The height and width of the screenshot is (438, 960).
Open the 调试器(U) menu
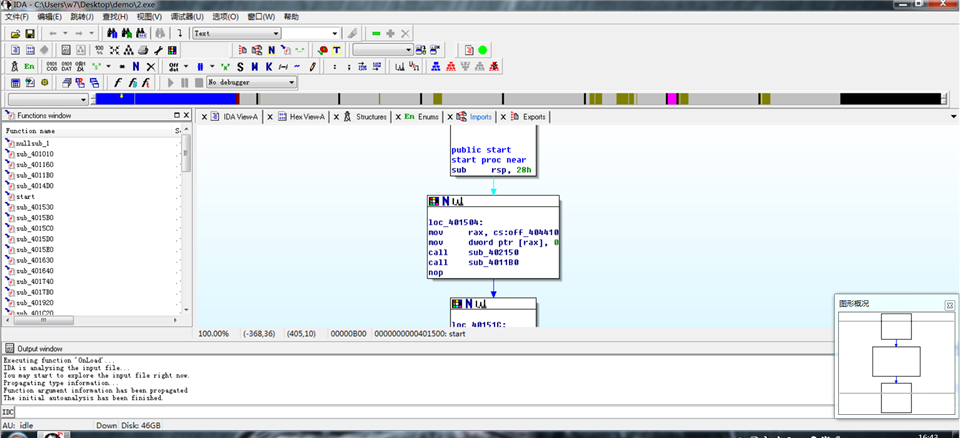click(x=187, y=17)
